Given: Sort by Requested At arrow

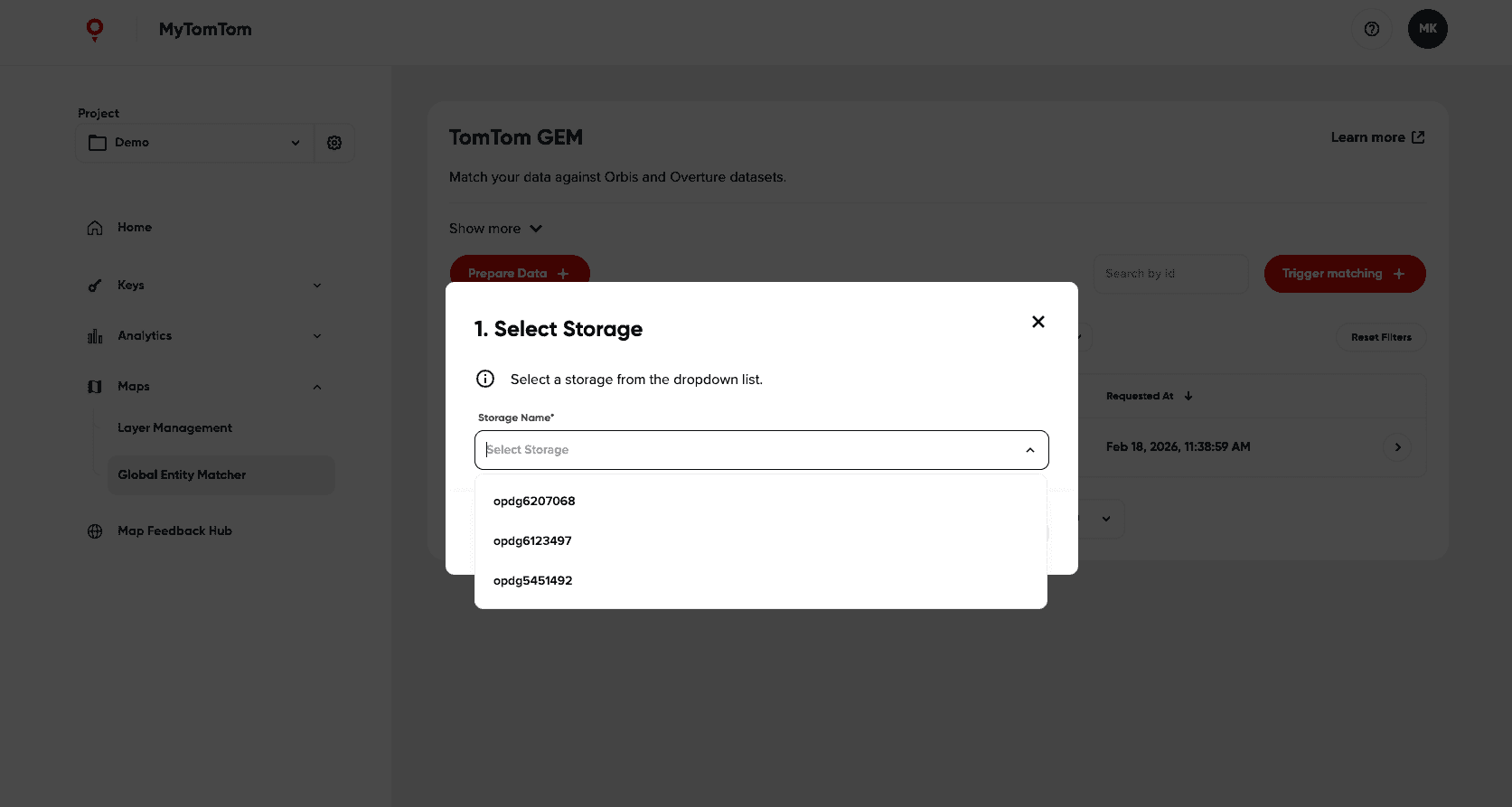Looking at the screenshot, I should [x=1188, y=396].
